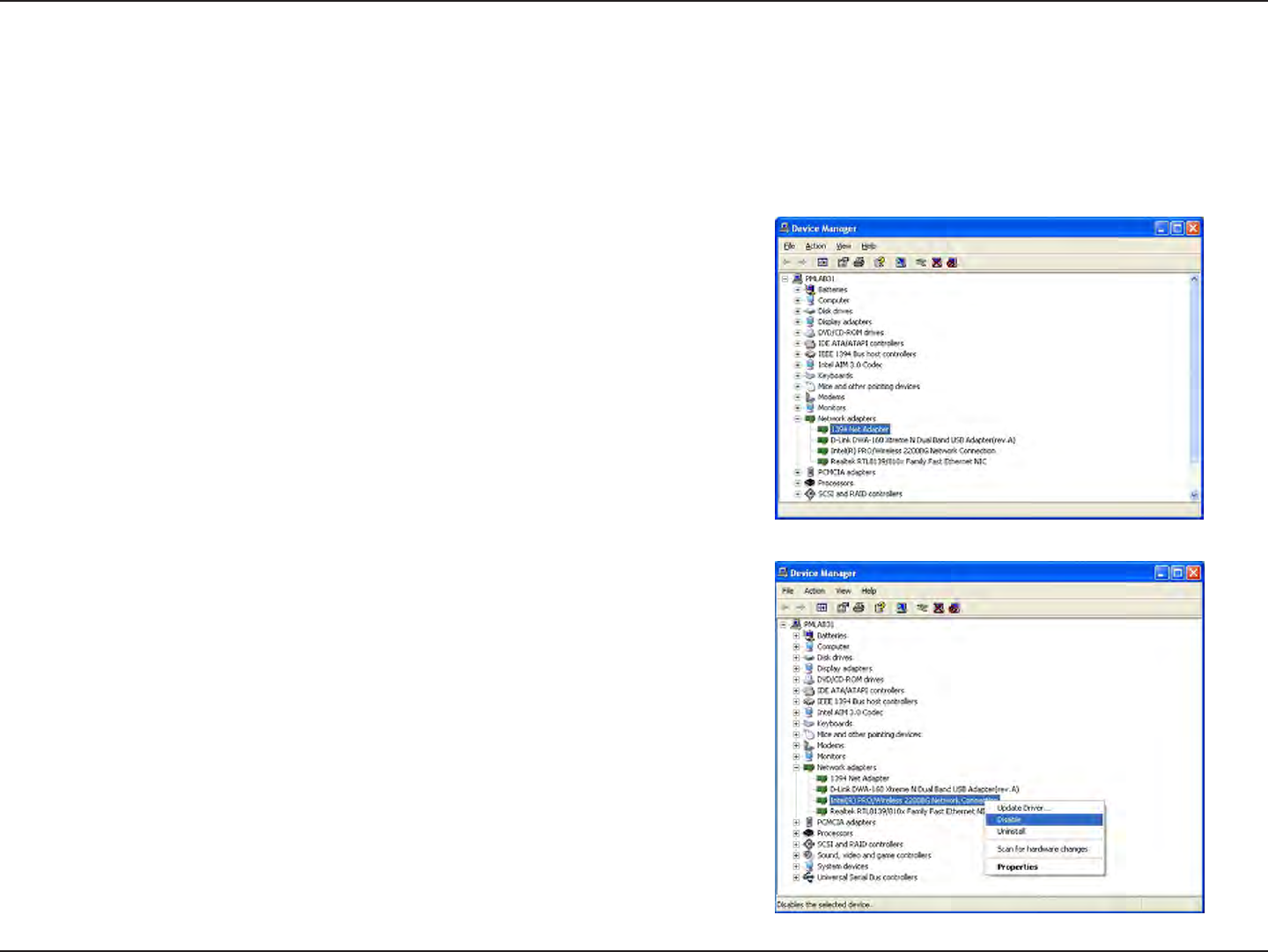1268x952 pixels.
Task: Click Uninstall toolbar icon in context-menu window
Action: tap(955, 608)
